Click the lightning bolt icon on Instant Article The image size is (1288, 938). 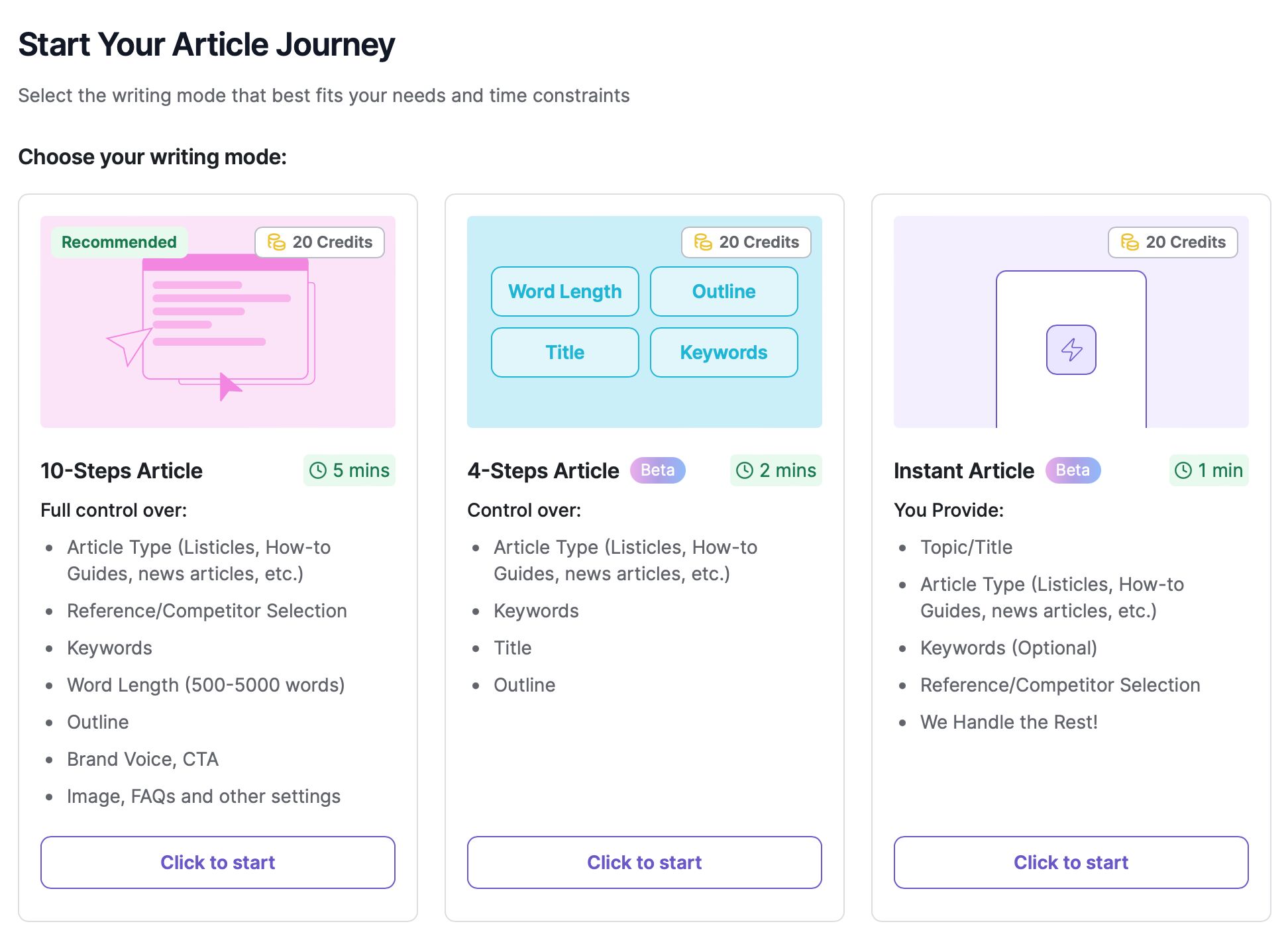1072,349
